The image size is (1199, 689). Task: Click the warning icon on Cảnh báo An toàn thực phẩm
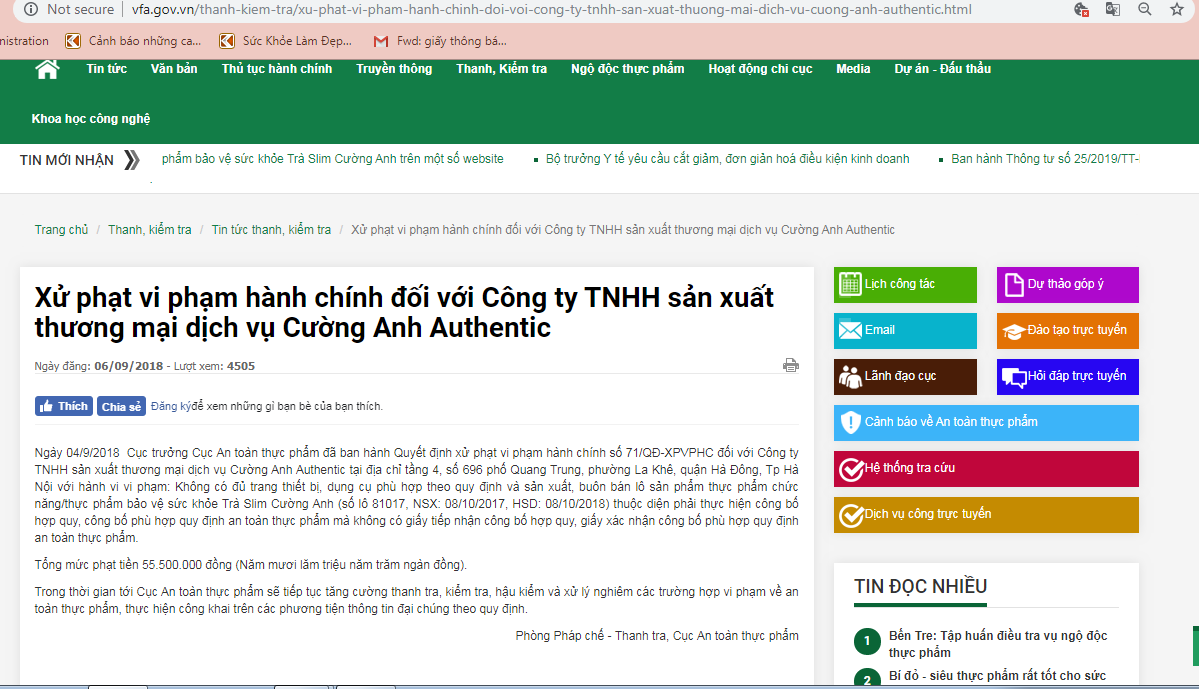pos(851,422)
